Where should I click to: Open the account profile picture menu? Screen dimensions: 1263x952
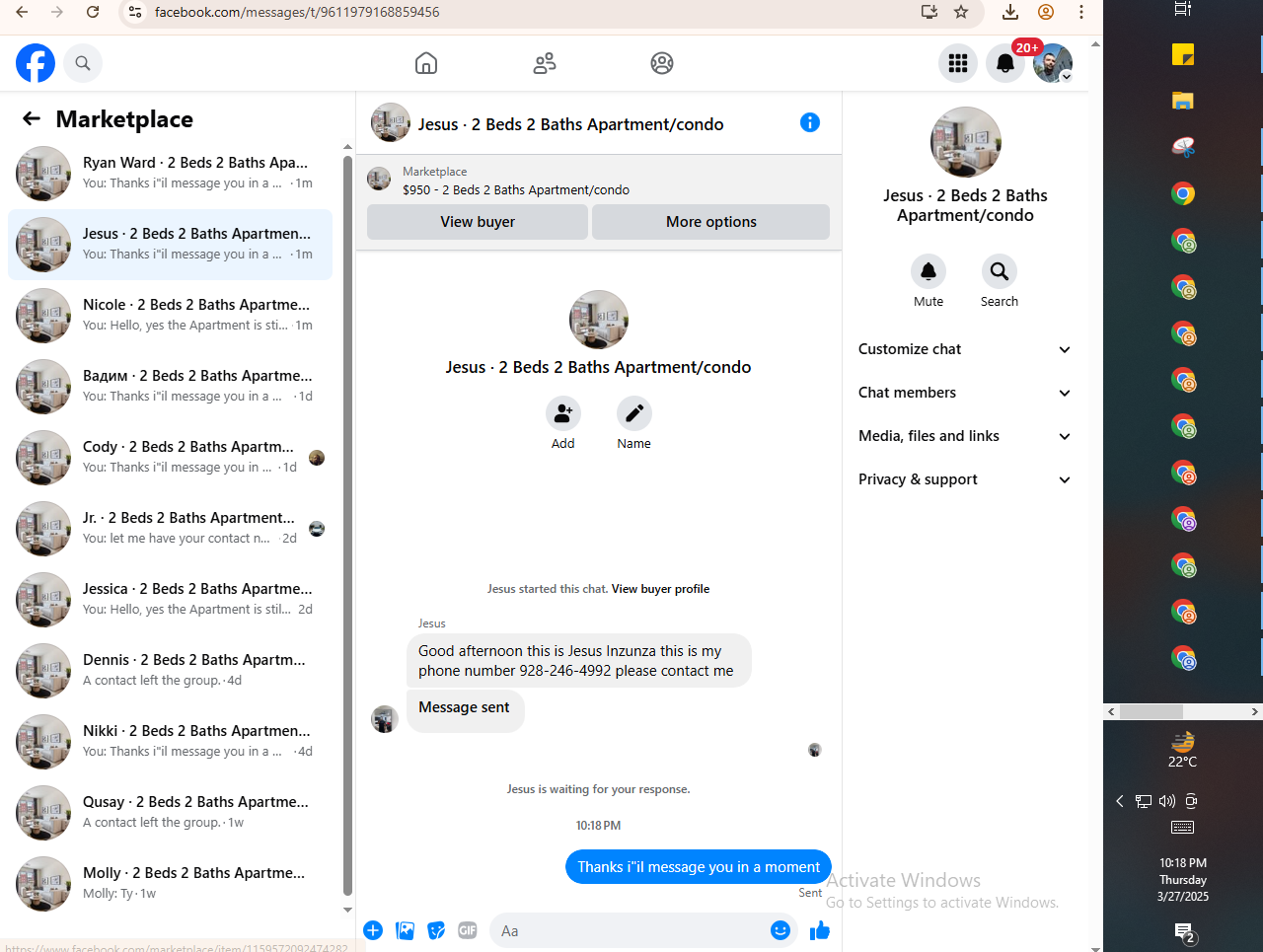(1053, 63)
